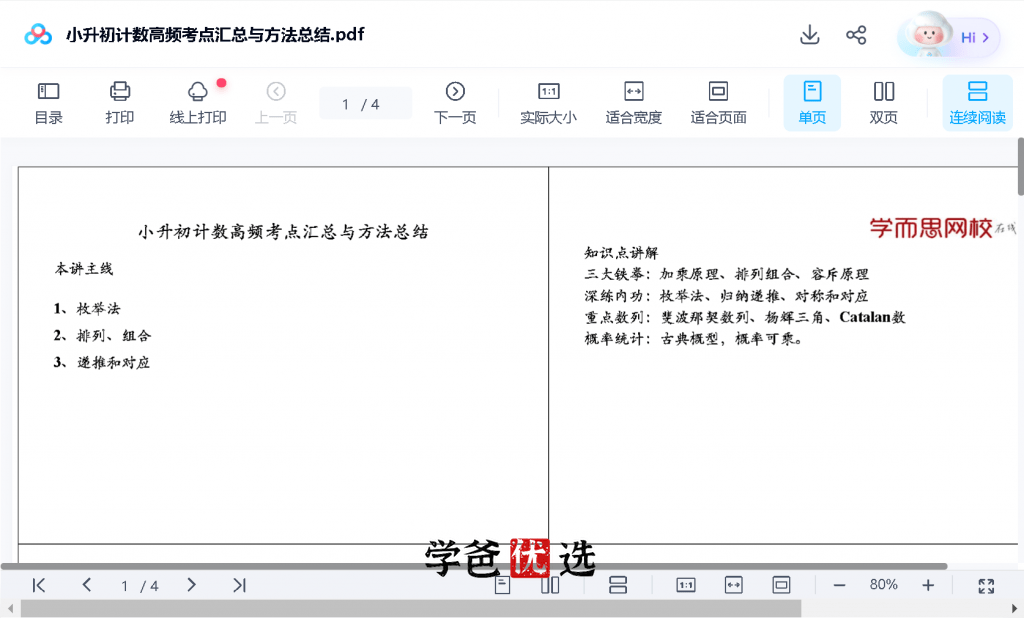Set view to 实际大小
This screenshot has width=1024, height=618.
tap(549, 103)
